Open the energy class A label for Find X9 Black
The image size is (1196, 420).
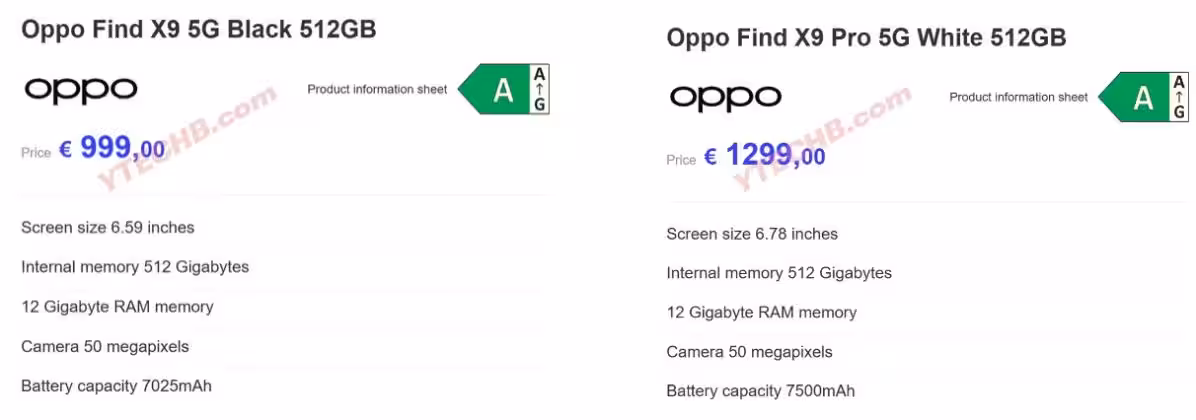pos(505,90)
